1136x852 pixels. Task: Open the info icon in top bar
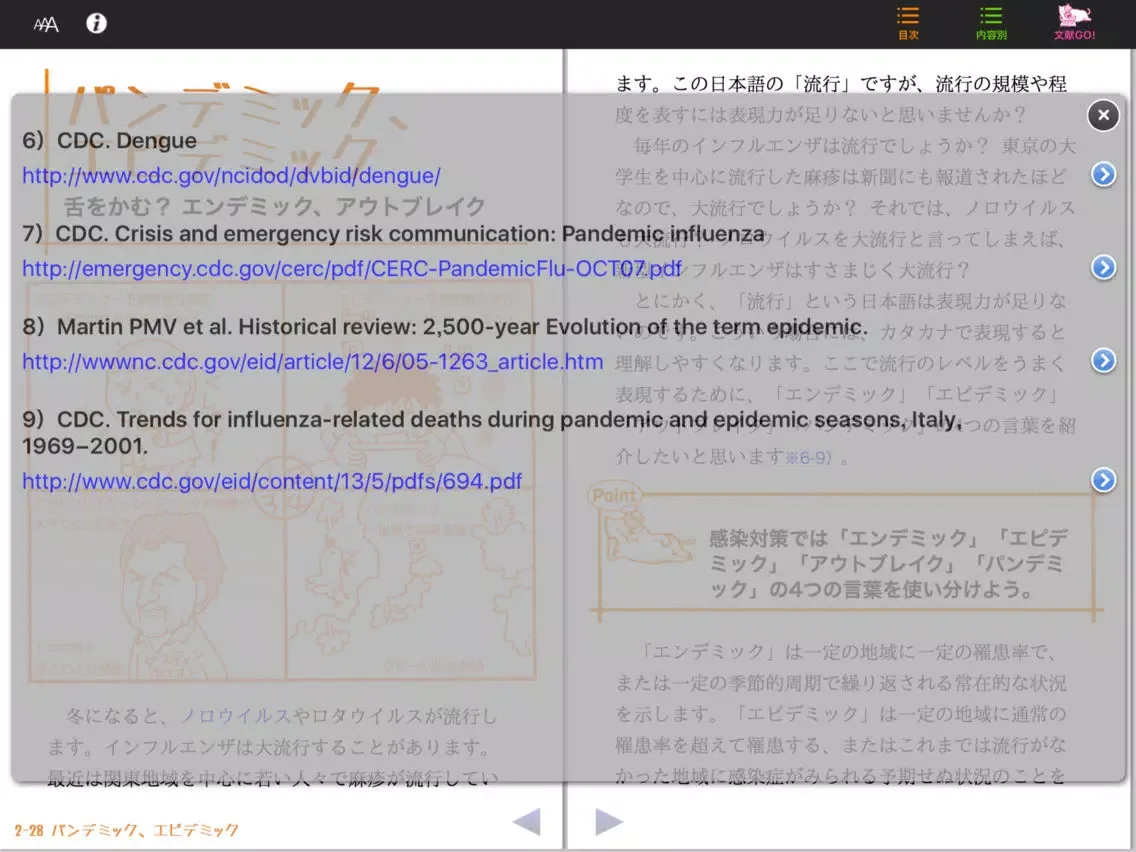[96, 24]
